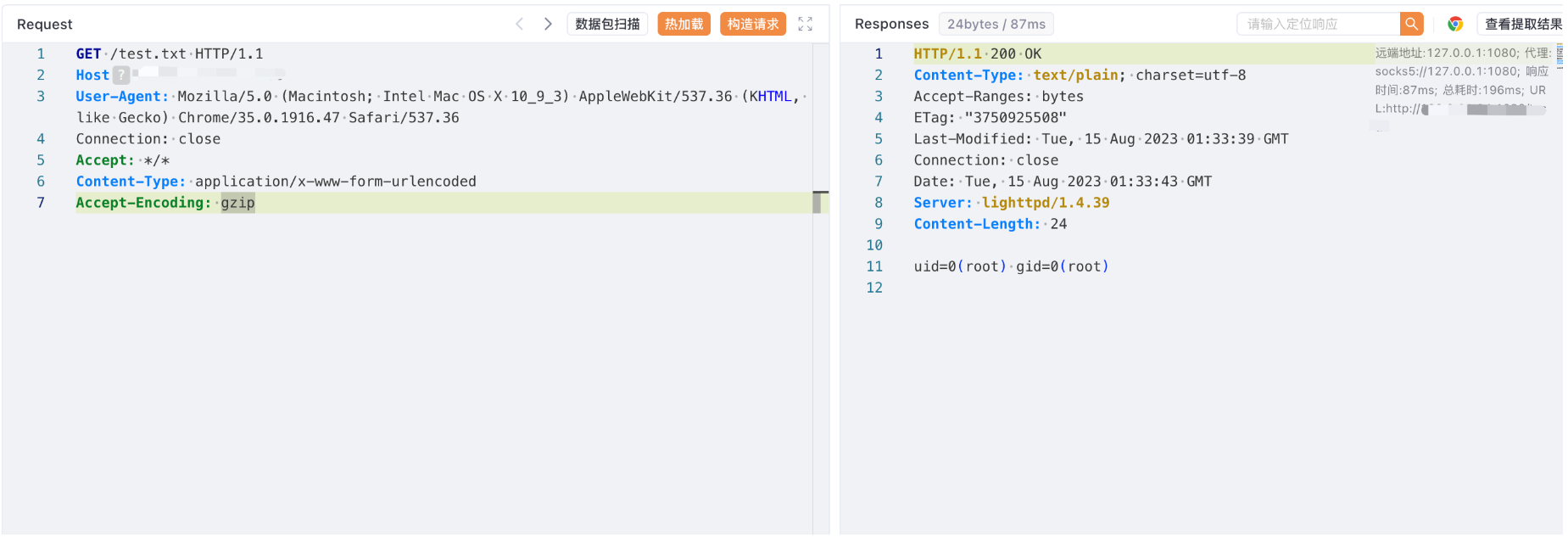The width and height of the screenshot is (1568, 543).
Task: Open response in browser via Chrome icon
Action: [1455, 24]
